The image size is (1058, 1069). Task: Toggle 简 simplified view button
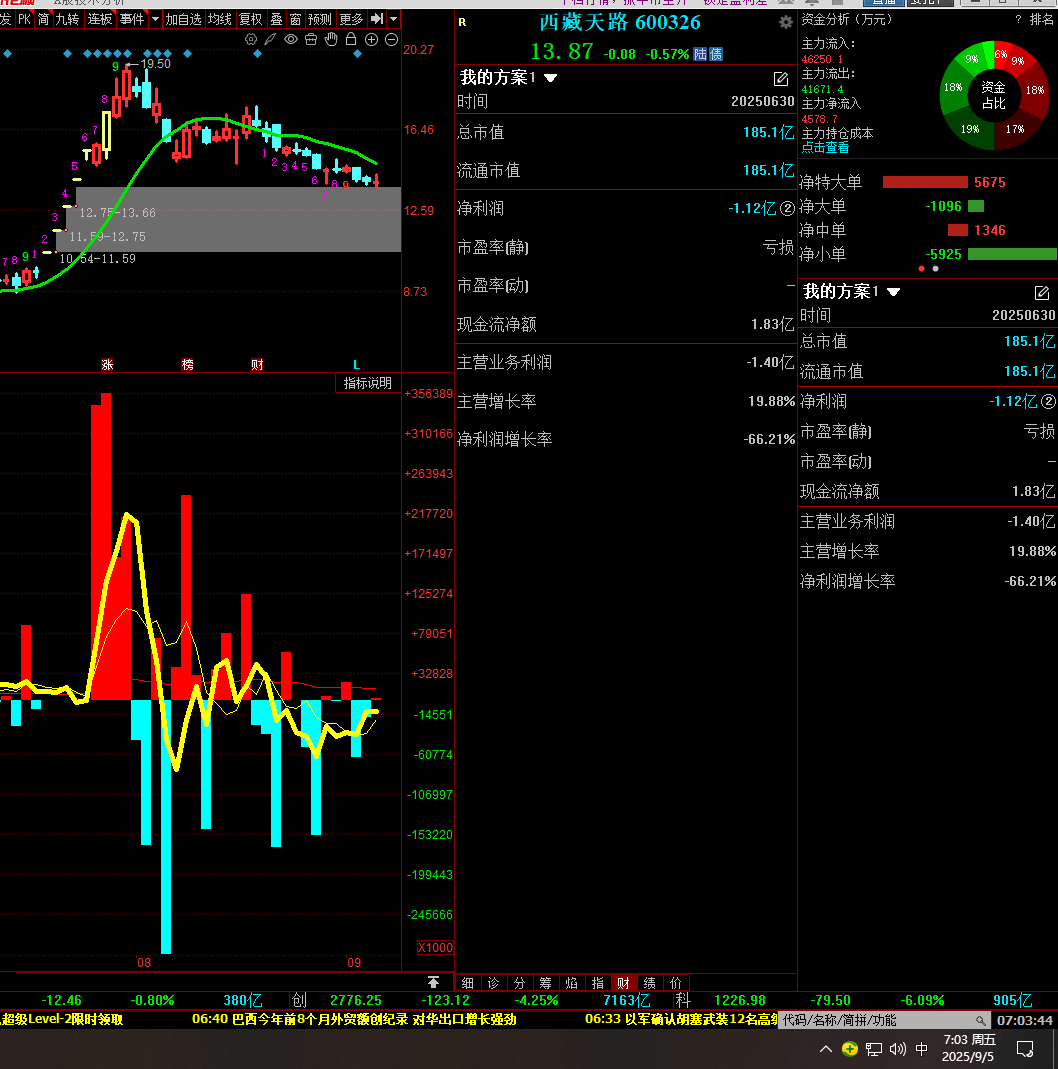point(44,18)
